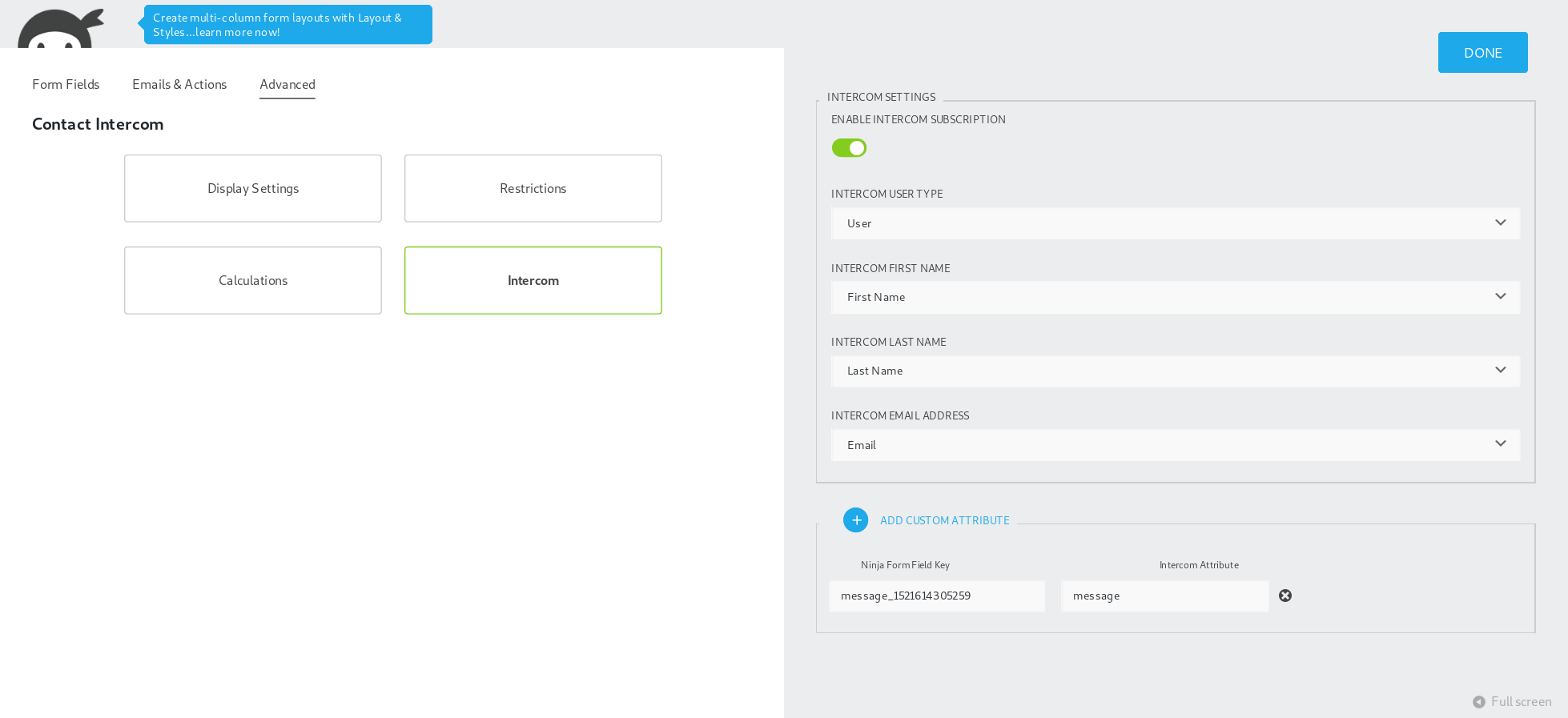Click the Ninja Form Field Key input

pyautogui.click(x=937, y=596)
